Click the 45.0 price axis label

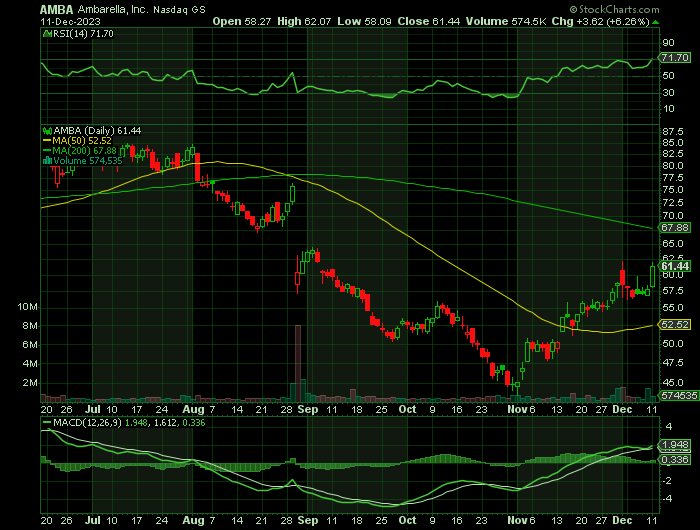pyautogui.click(x=674, y=383)
